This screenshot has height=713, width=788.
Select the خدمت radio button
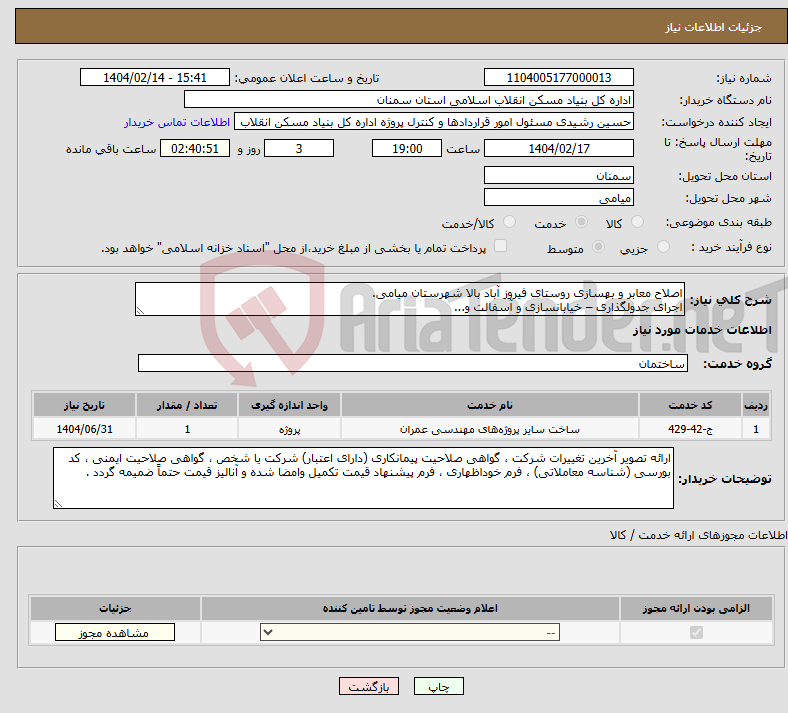[x=581, y=222]
